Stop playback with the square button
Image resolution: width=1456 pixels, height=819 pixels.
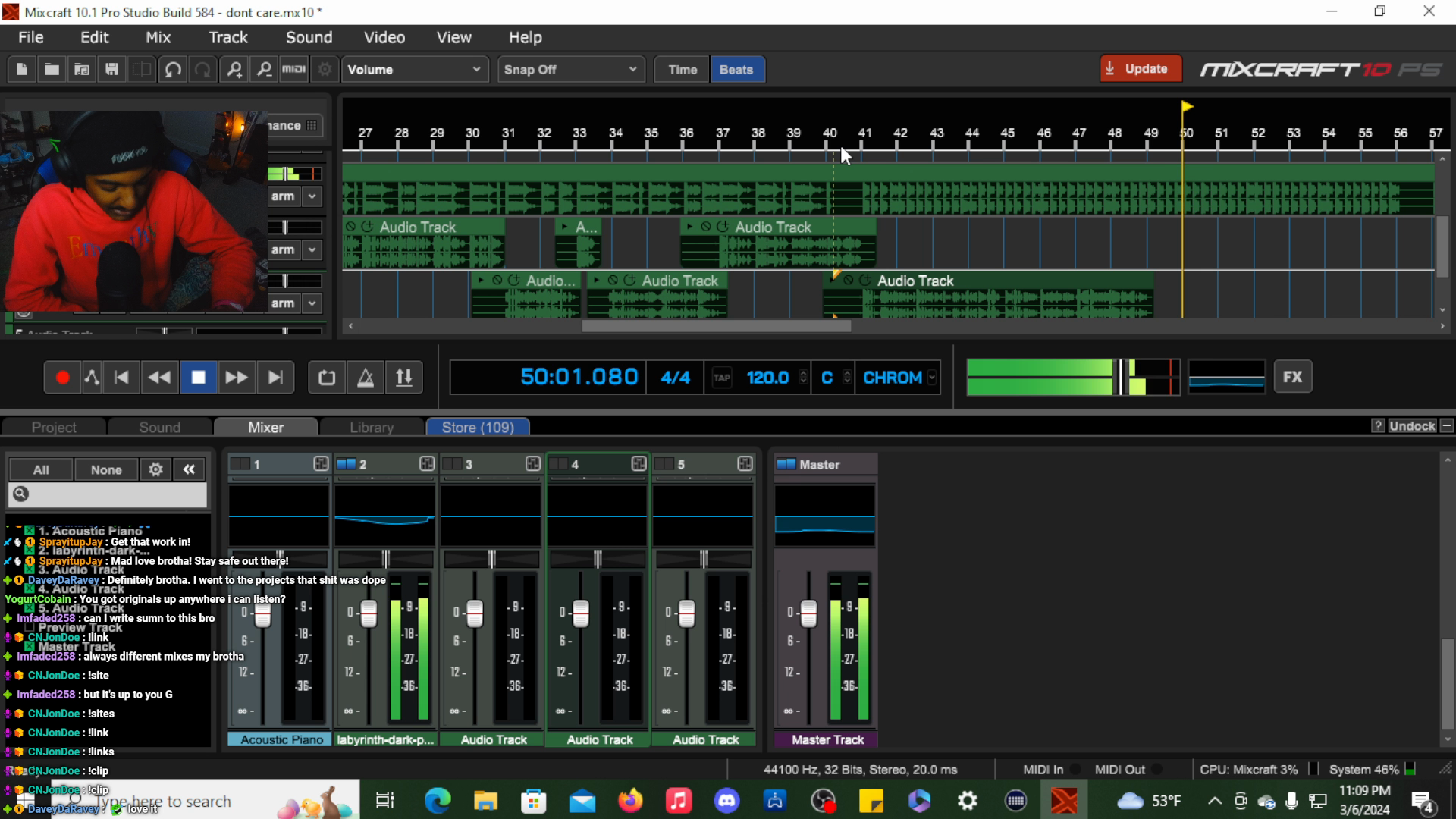[x=199, y=378]
